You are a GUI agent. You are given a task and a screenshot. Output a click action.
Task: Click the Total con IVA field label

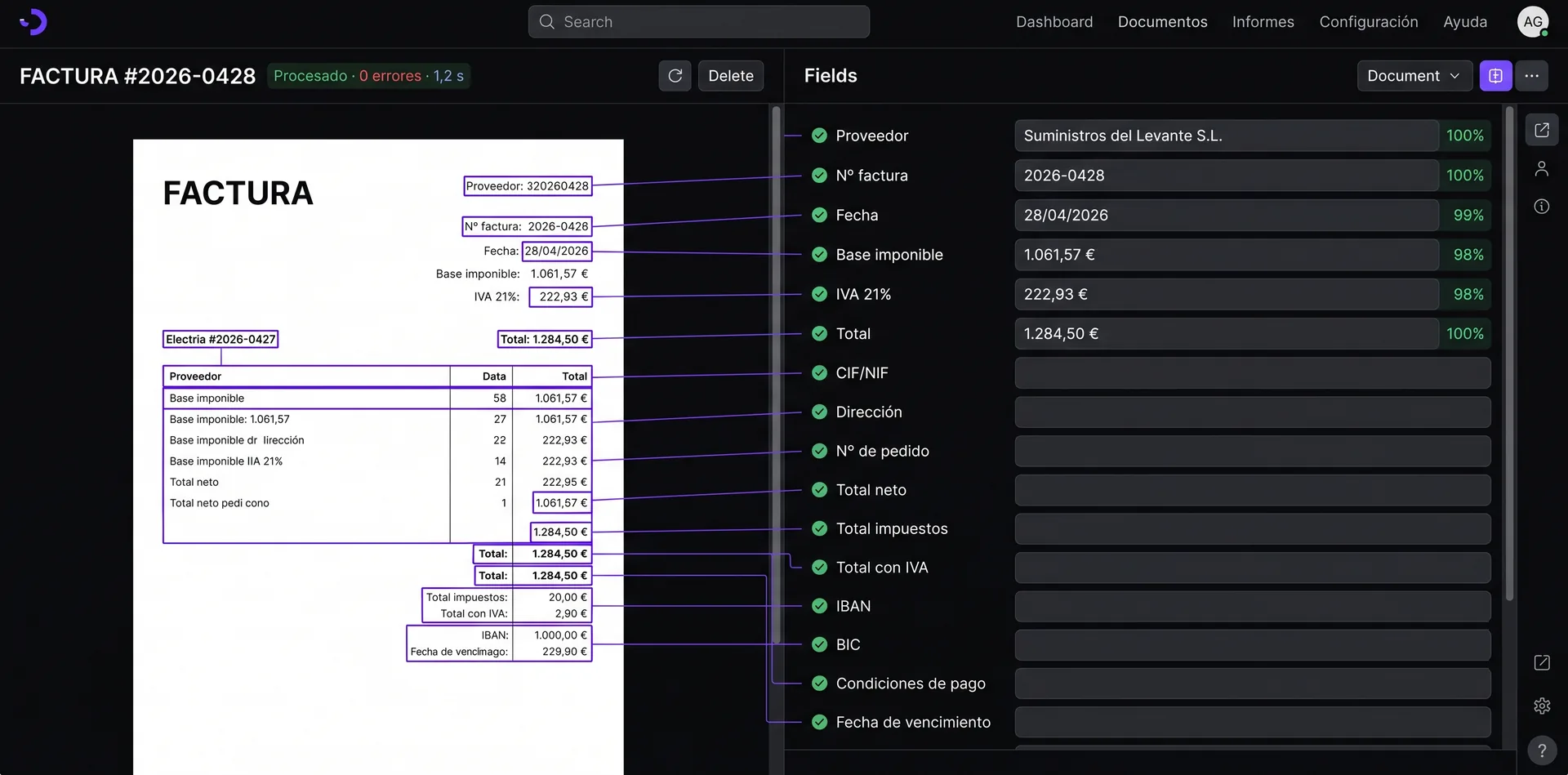[882, 568]
